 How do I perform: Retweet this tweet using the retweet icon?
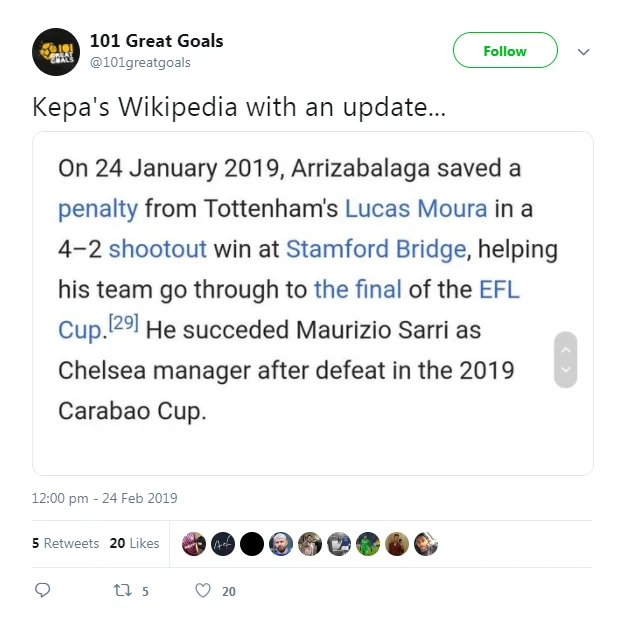[122, 590]
